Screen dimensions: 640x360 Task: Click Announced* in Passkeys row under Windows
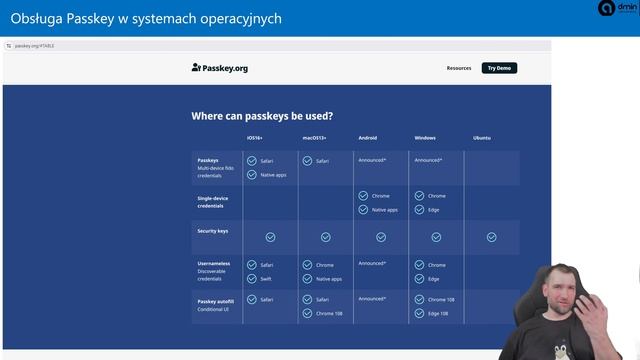click(428, 160)
